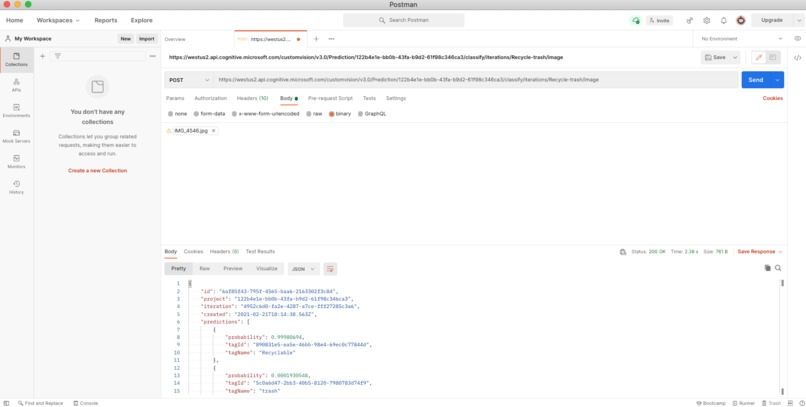The height and width of the screenshot is (407, 806).
Task: Select the none body option
Action: [x=177, y=114]
